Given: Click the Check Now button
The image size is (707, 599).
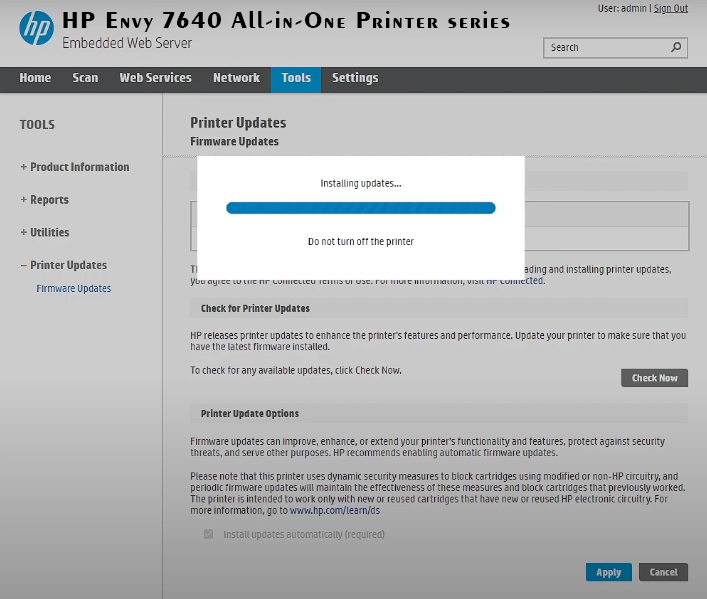Looking at the screenshot, I should pos(654,378).
